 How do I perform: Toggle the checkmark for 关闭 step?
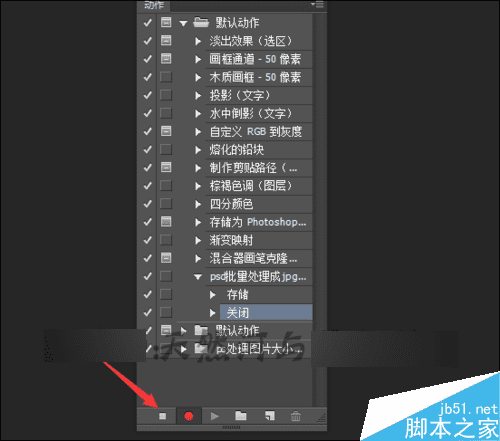147,312
